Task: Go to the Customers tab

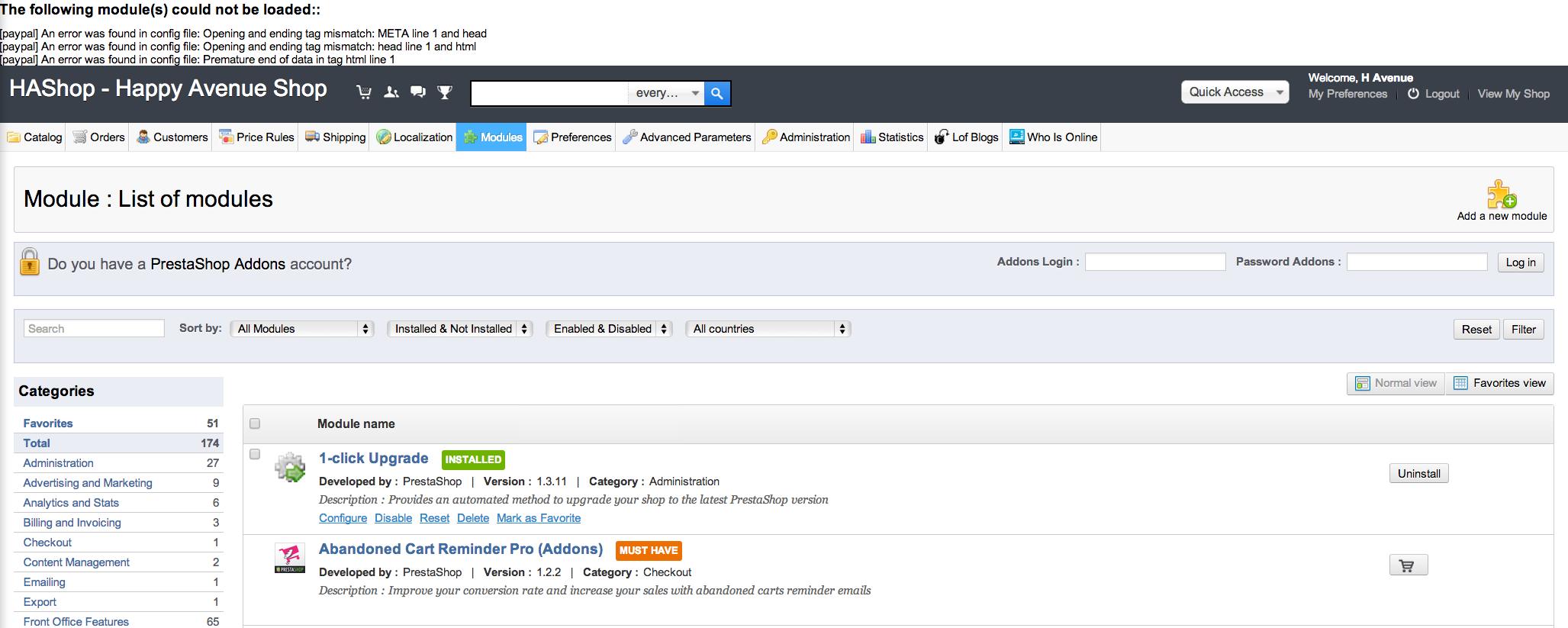Action: click(x=172, y=137)
